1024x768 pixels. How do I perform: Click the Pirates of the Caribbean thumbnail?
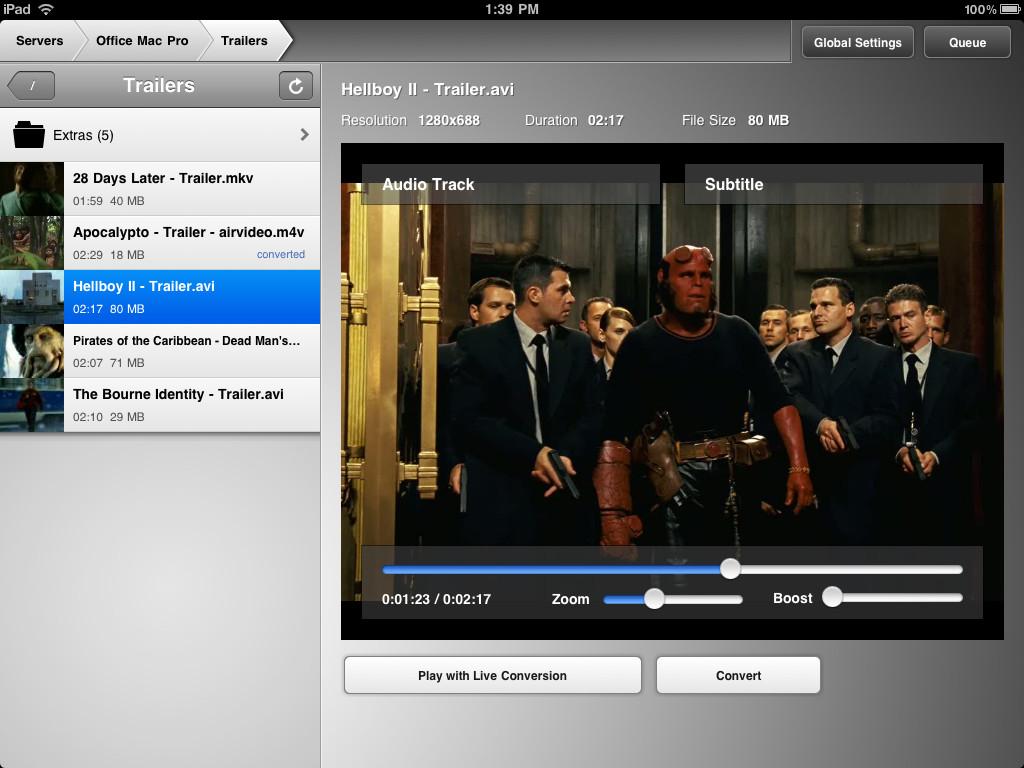click(31, 350)
